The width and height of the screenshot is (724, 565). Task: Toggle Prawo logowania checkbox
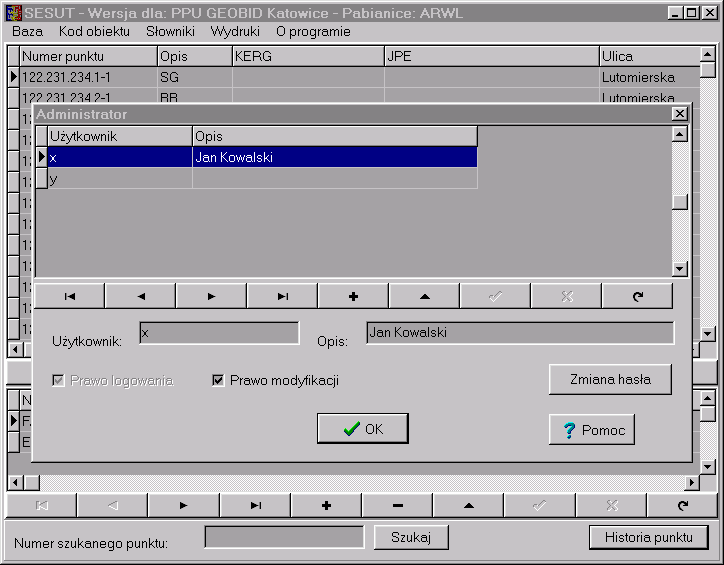(x=58, y=381)
